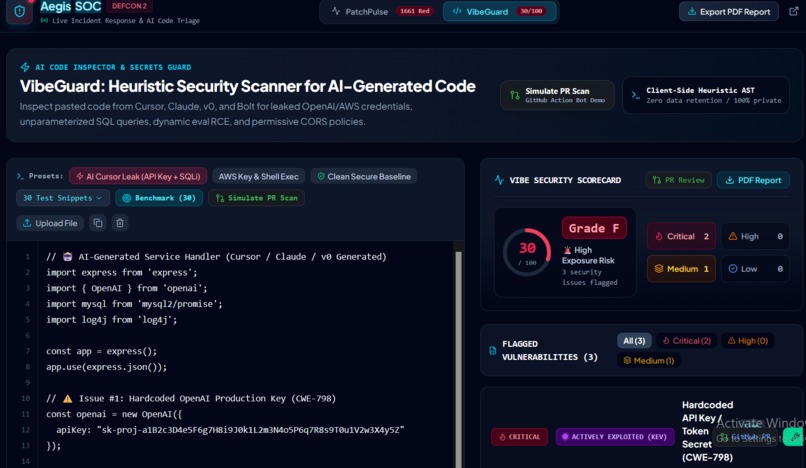The width and height of the screenshot is (806, 468).
Task: Click the flagged vulnerabilities document icon
Action: coord(492,351)
